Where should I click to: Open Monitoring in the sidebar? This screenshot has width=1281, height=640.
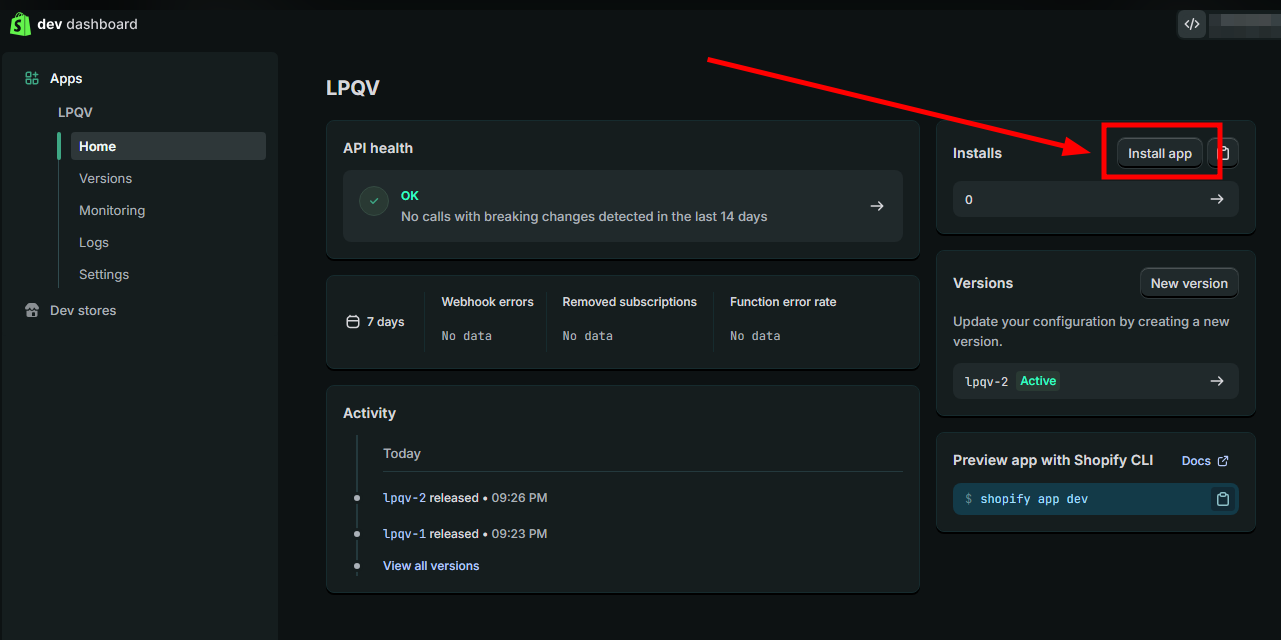112,210
